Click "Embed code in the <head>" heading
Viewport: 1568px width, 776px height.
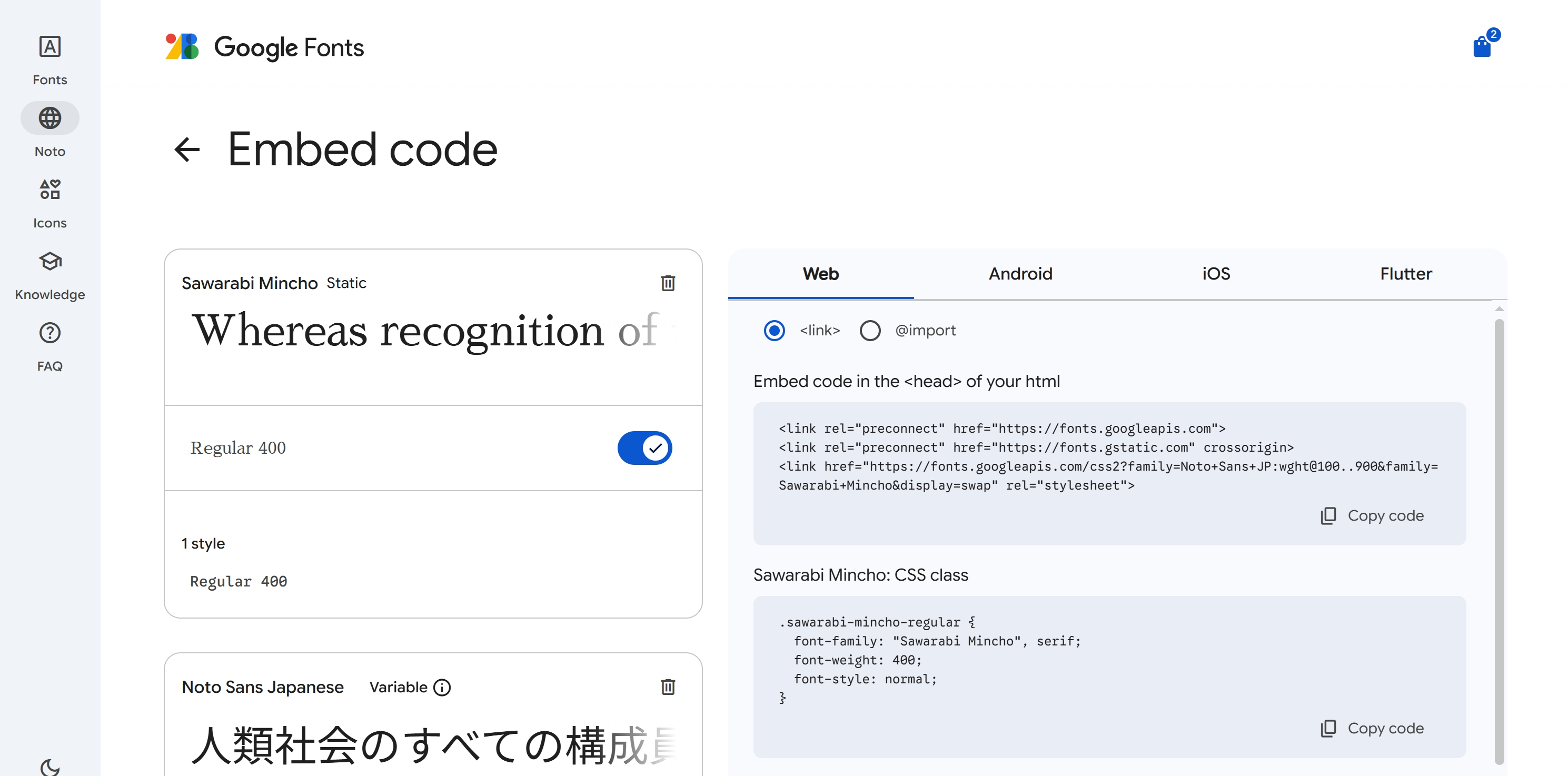(x=906, y=381)
